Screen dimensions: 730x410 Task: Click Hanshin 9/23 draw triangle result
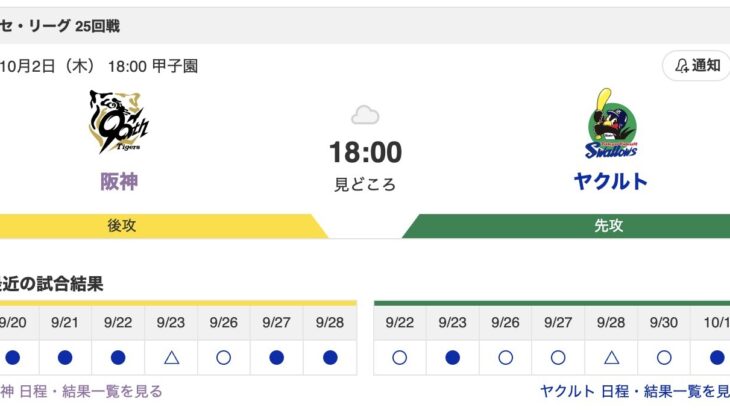171,357
